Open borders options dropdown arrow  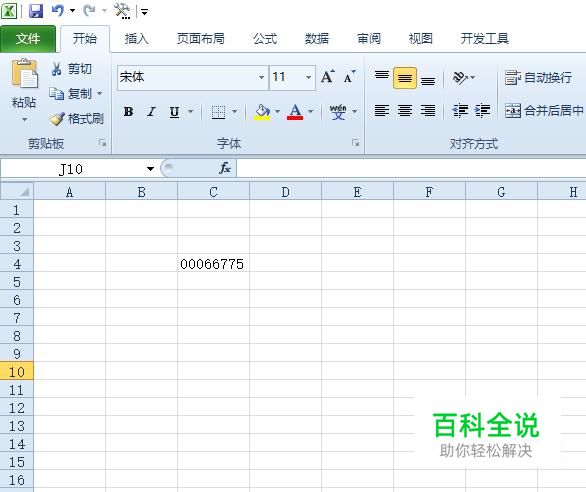[x=235, y=111]
